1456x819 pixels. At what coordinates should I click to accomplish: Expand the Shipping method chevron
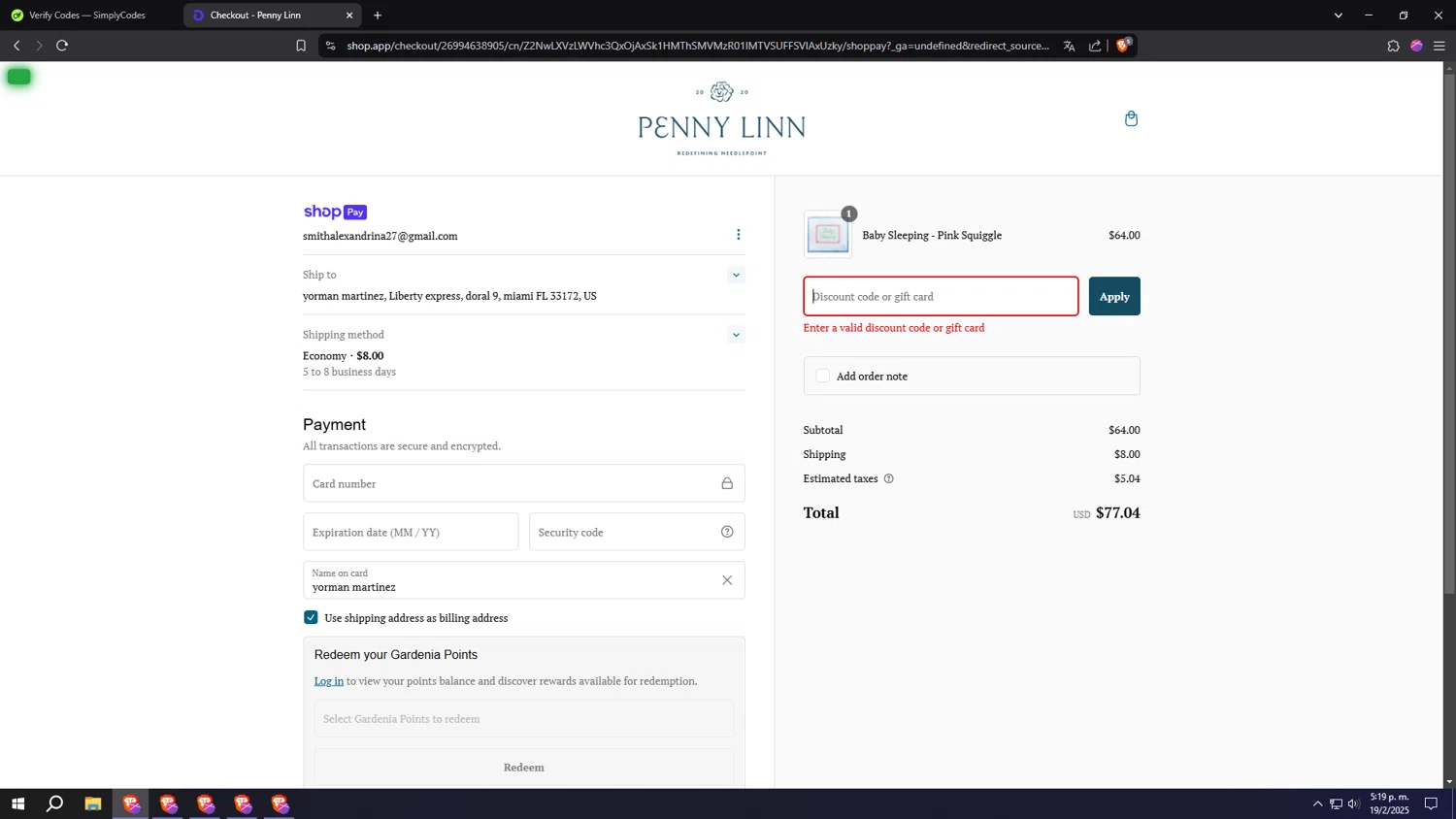click(x=736, y=335)
